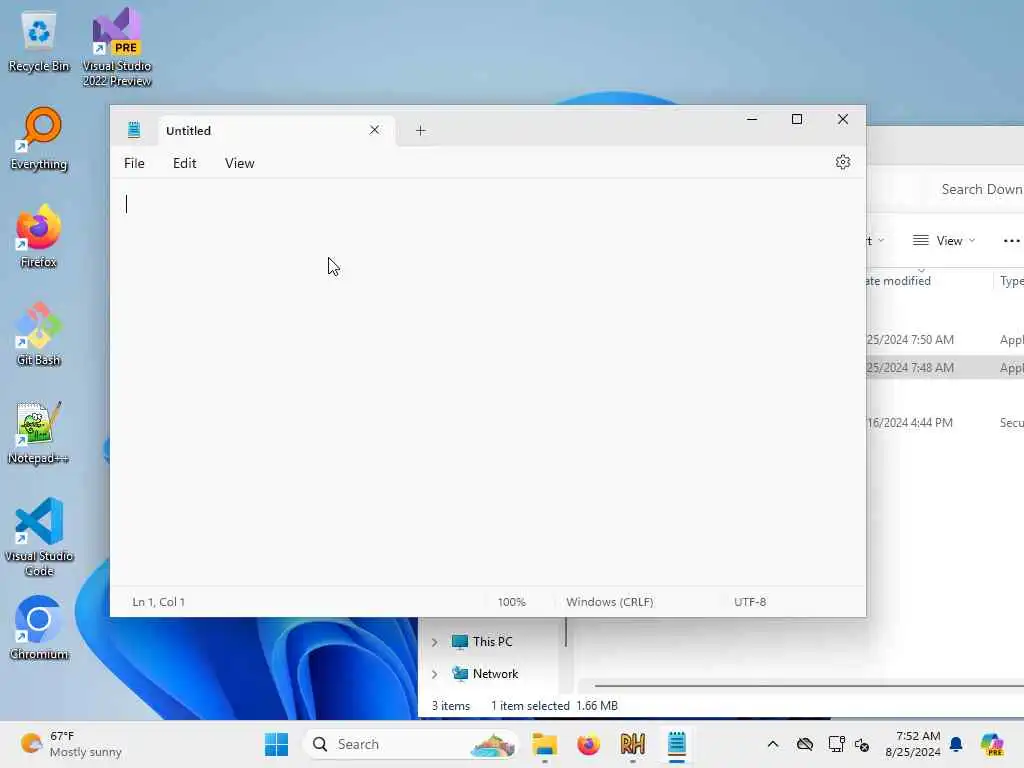Open the Edit menu in Notepad

point(184,163)
